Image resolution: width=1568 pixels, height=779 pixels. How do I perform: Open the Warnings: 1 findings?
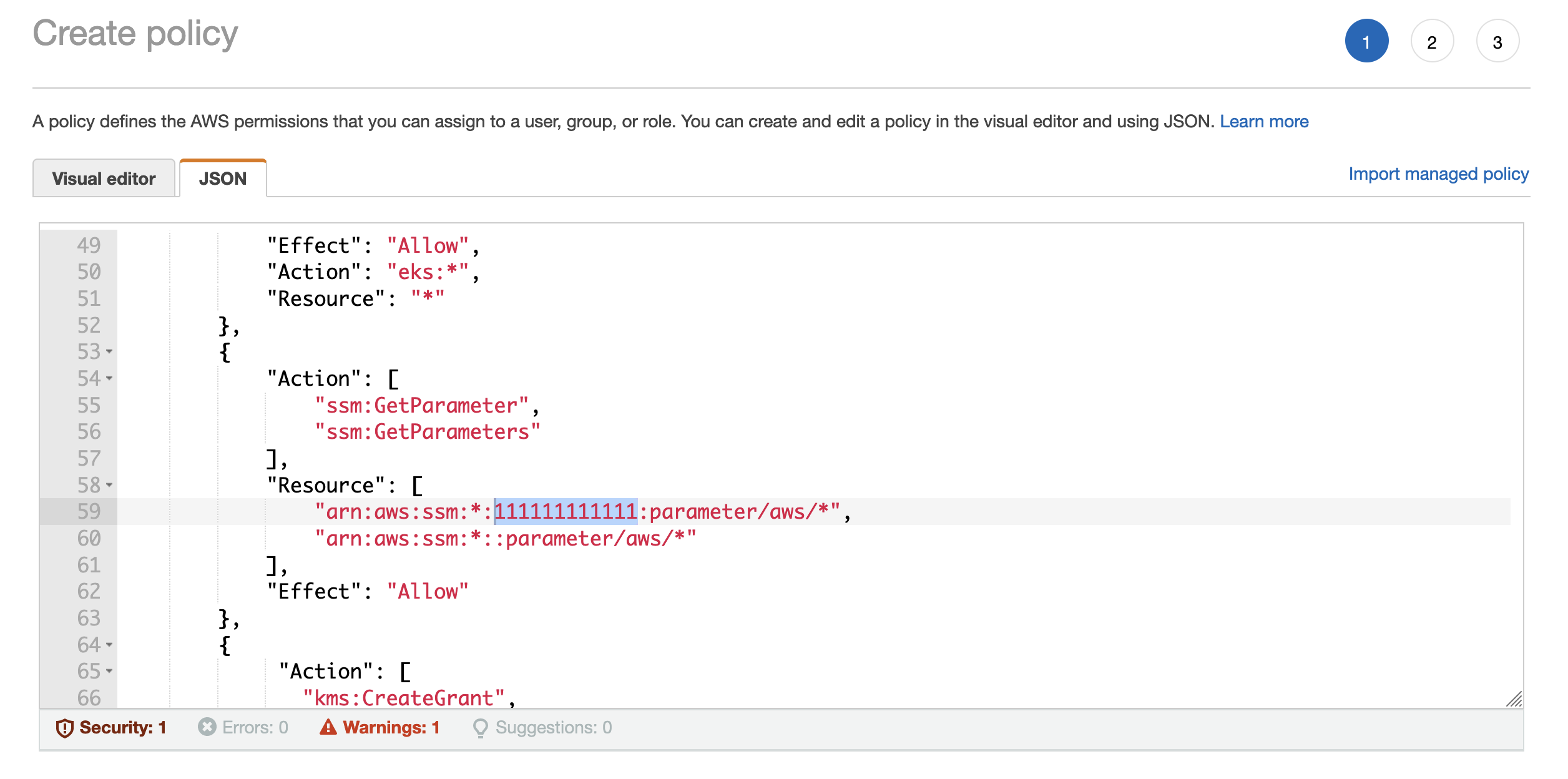pyautogui.click(x=380, y=728)
